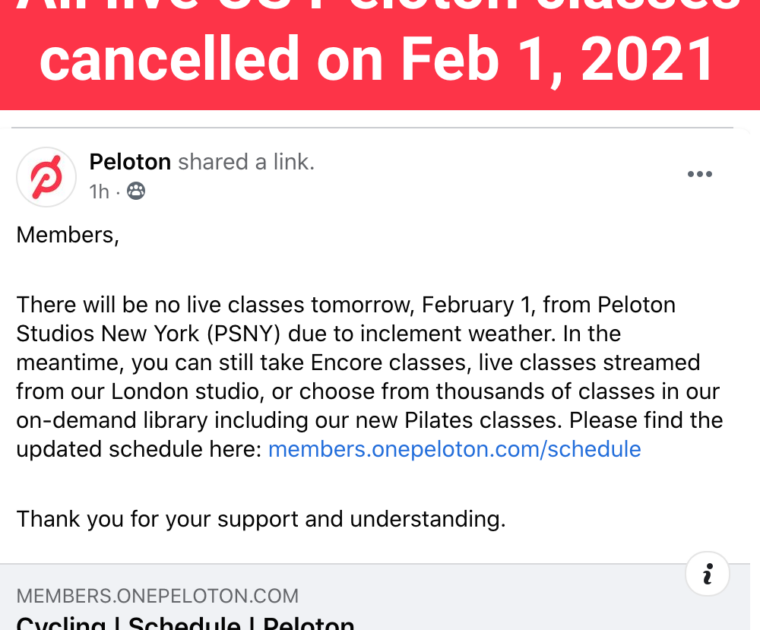
Task: Open the Peloton page name link
Action: point(130,161)
